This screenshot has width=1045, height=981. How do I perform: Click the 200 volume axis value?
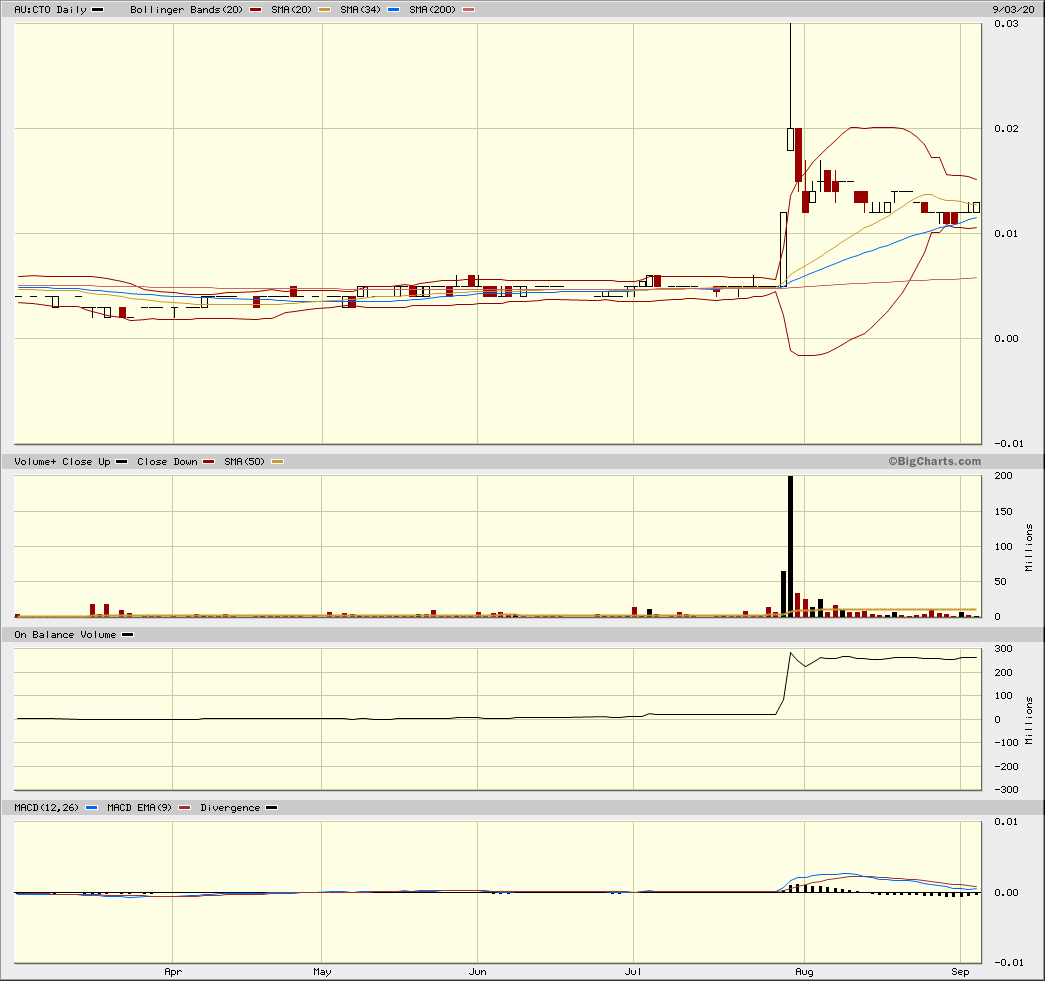pos(1004,475)
